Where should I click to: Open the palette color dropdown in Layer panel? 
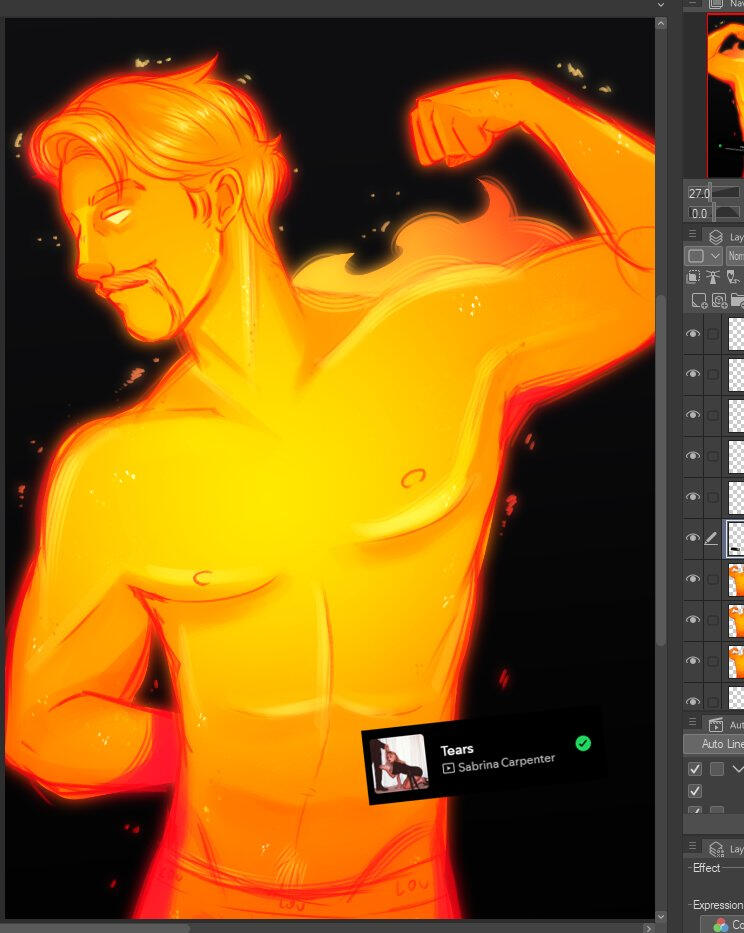coord(704,256)
